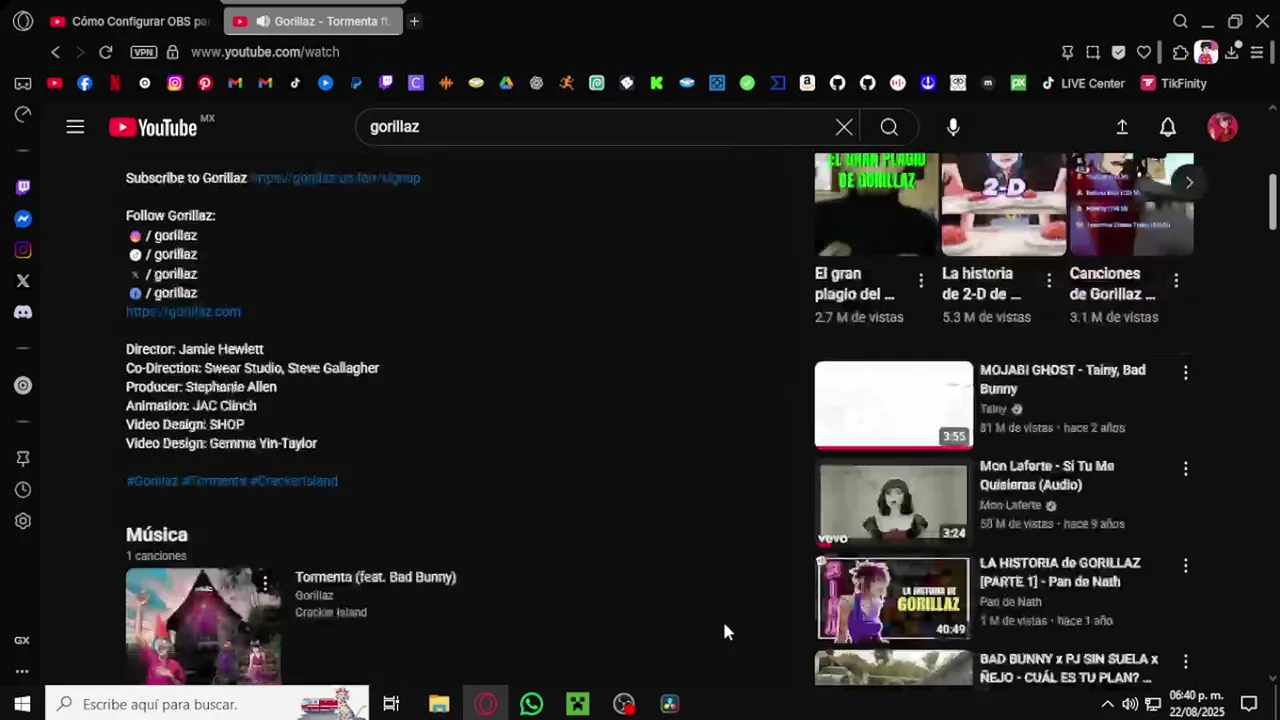Open the TikTok bookmark icon
Screen dimensions: 1280x720
[x=295, y=83]
